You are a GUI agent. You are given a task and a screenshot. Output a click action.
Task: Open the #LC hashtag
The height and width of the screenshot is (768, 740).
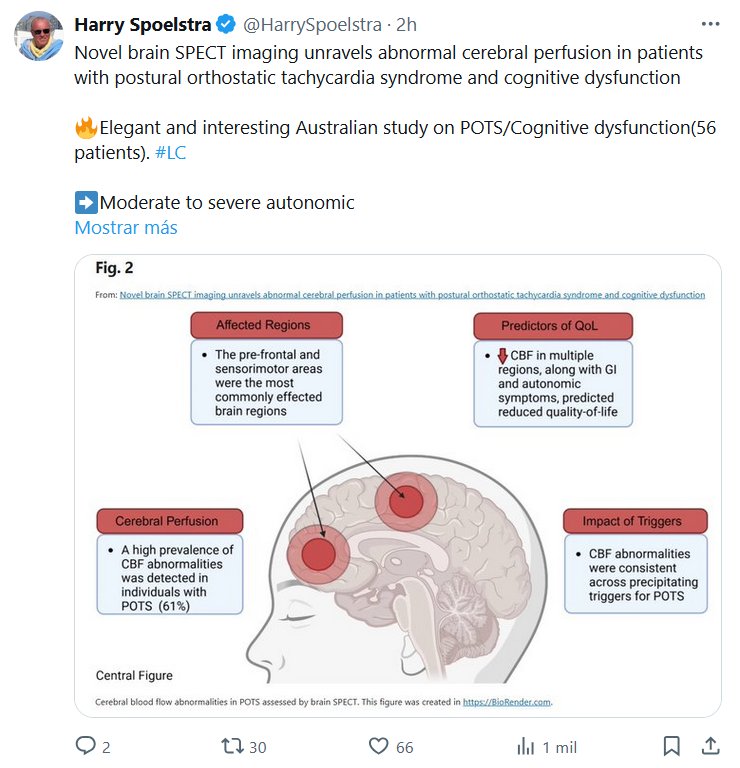pos(171,153)
